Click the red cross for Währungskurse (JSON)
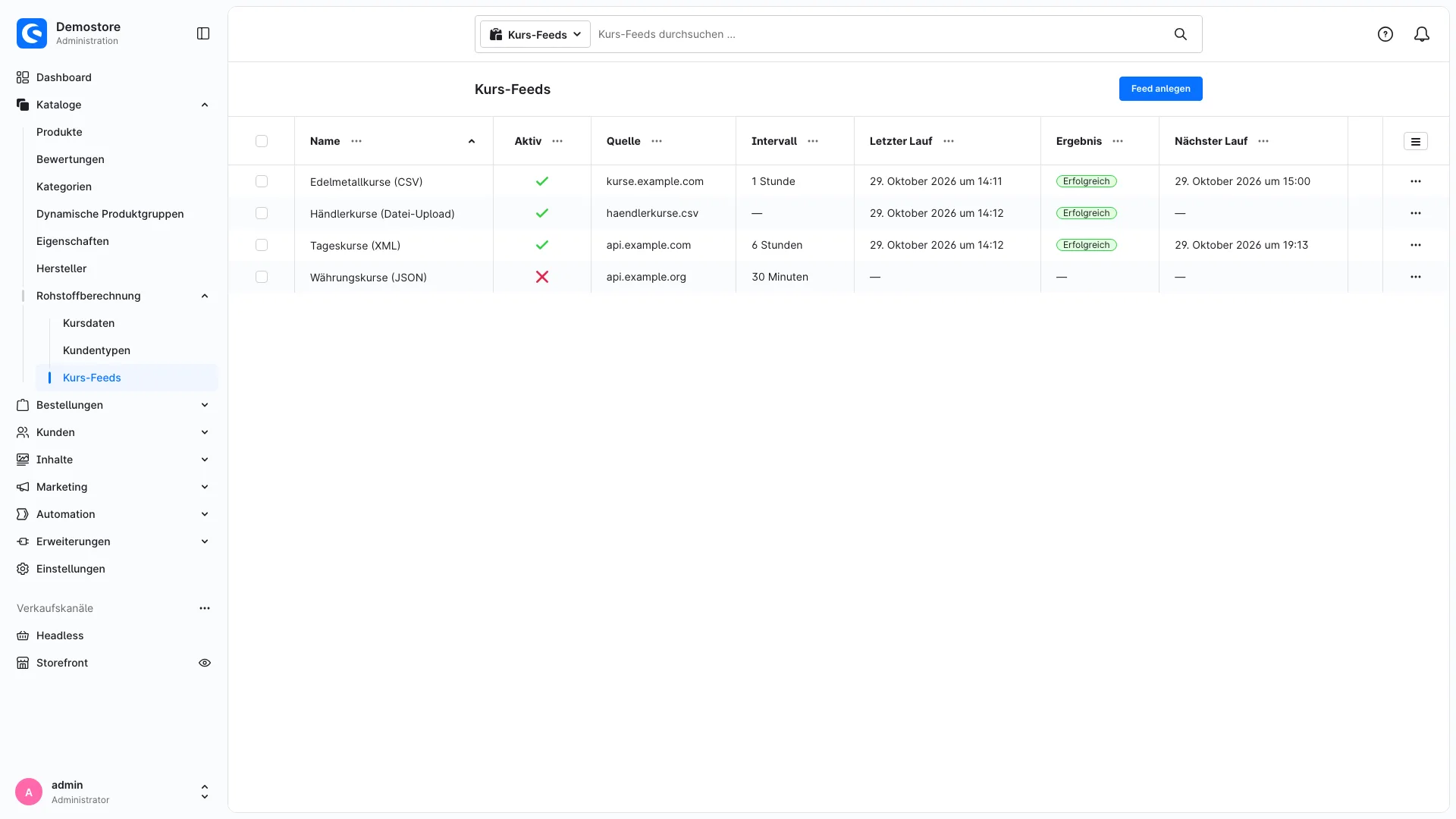 point(542,277)
